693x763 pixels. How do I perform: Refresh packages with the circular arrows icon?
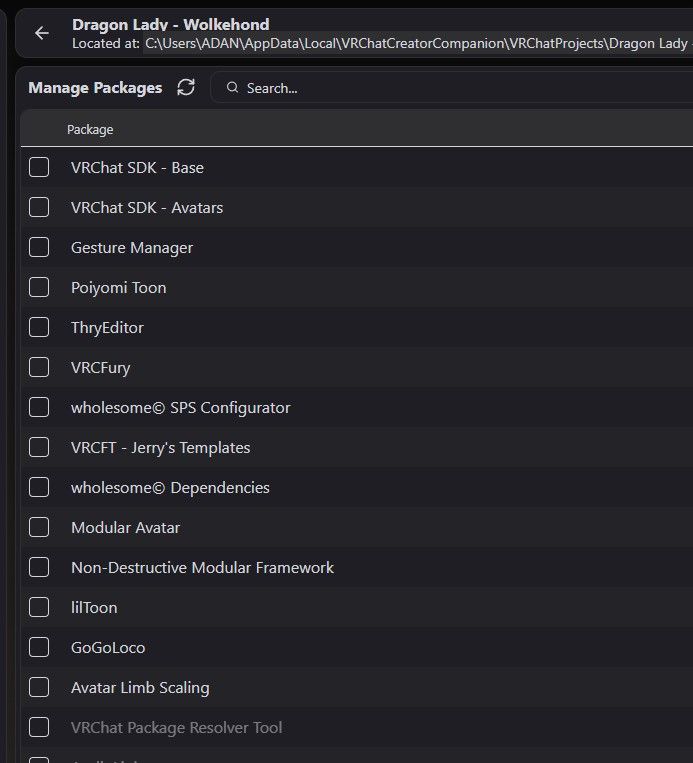tap(186, 88)
